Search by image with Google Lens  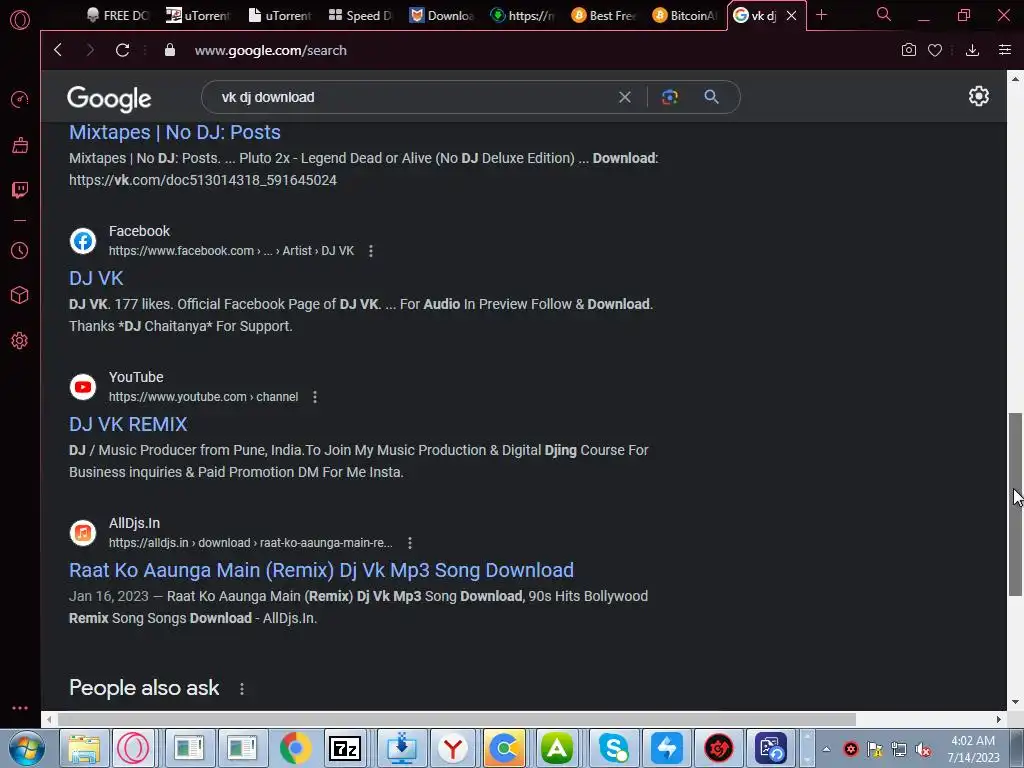[x=669, y=97]
